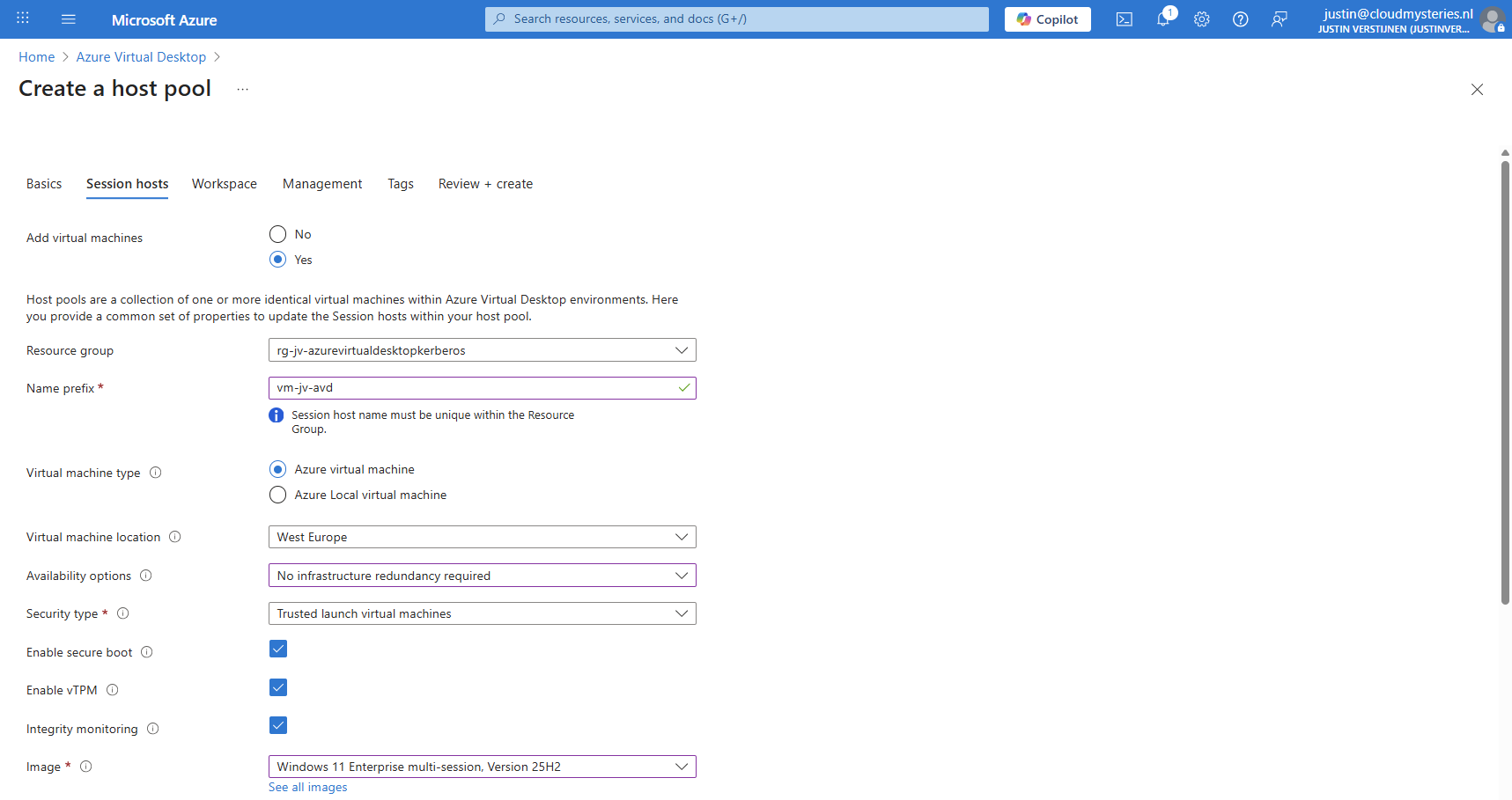Open Cloud Shell from the top bar

(x=1124, y=19)
